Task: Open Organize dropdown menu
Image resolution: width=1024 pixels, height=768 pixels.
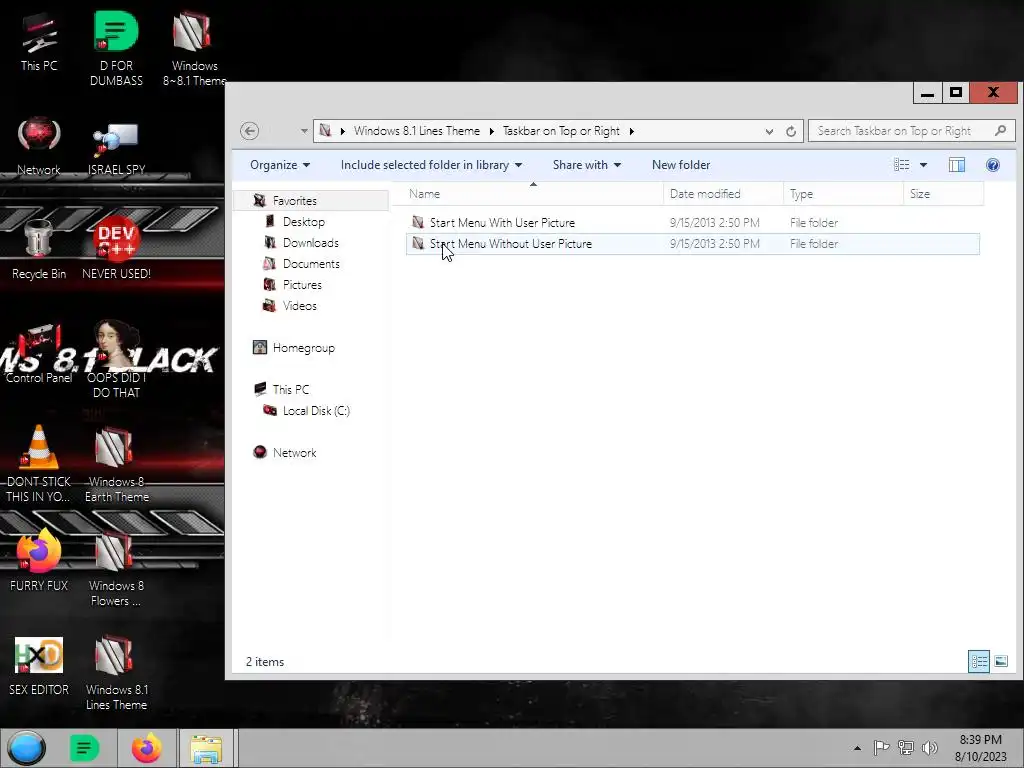Action: point(280,165)
